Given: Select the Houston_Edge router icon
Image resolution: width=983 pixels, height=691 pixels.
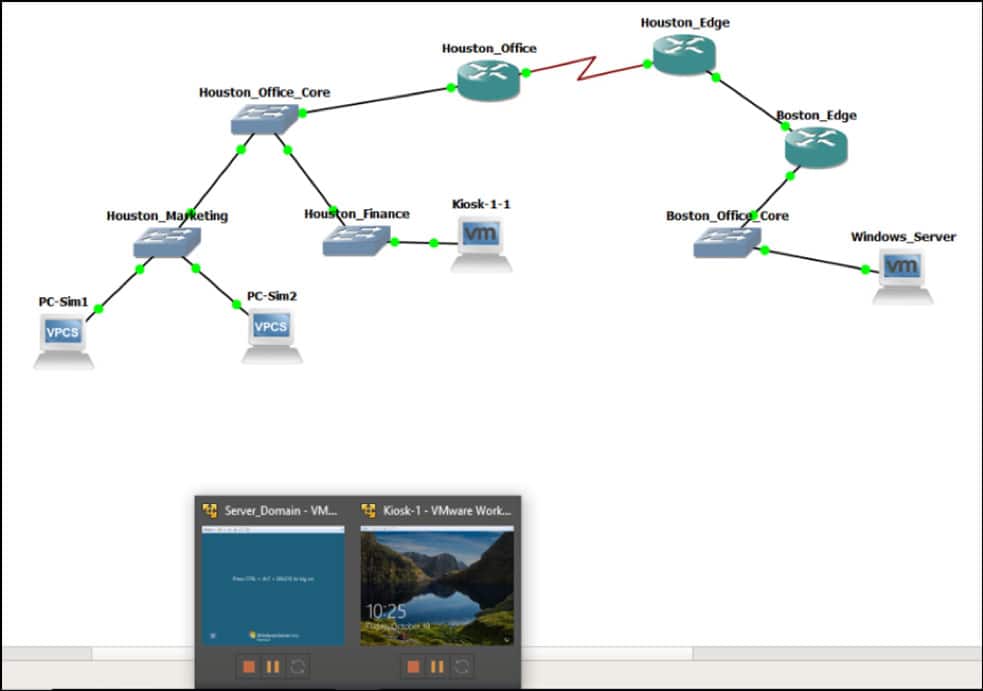Looking at the screenshot, I should (684, 54).
